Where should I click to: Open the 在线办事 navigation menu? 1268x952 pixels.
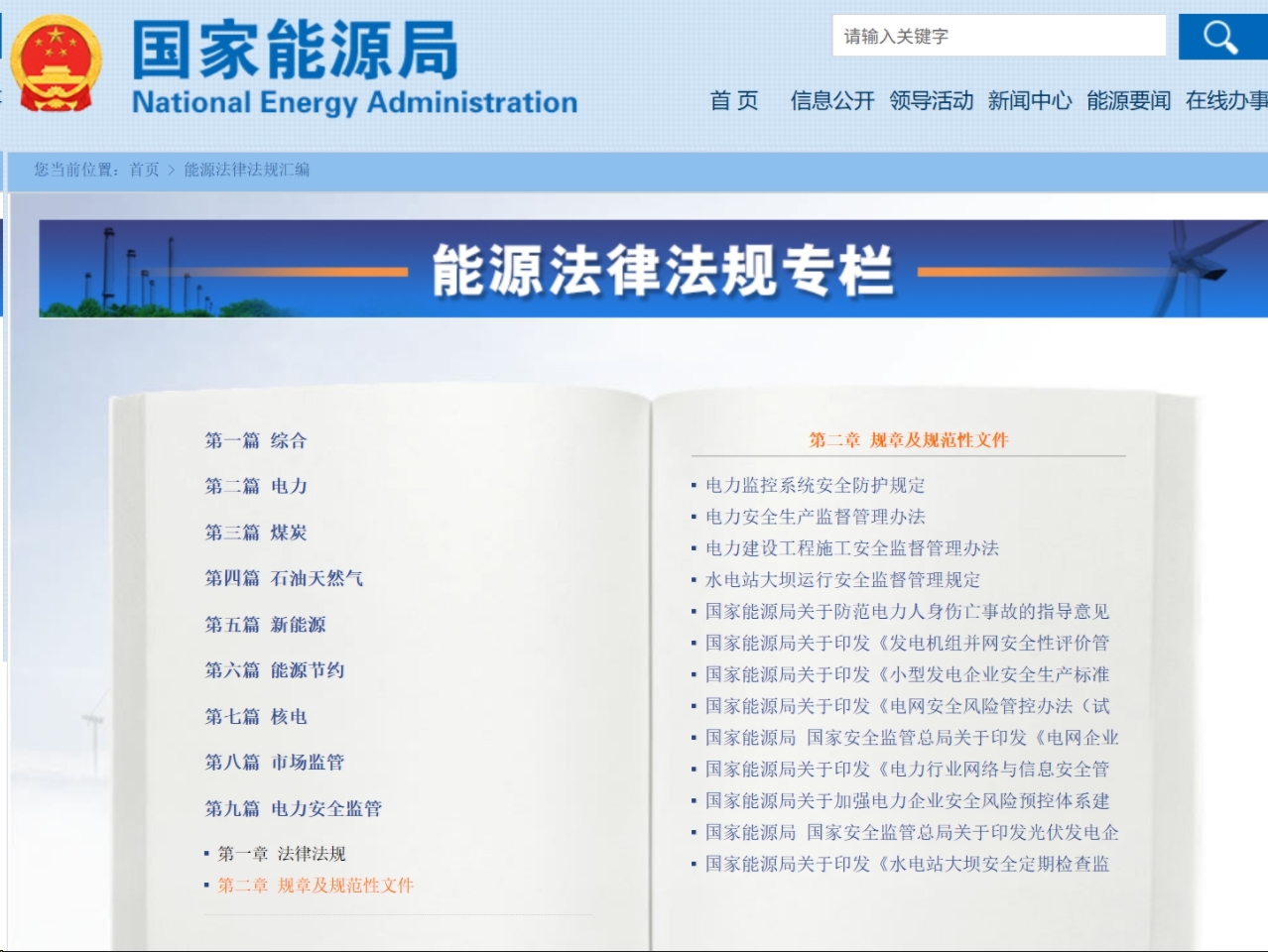tap(1226, 100)
